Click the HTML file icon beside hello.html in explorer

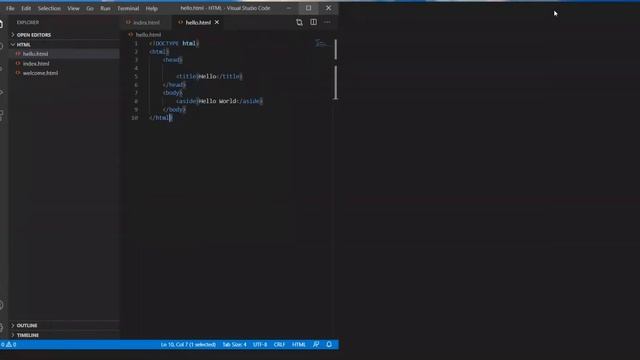click(x=18, y=54)
